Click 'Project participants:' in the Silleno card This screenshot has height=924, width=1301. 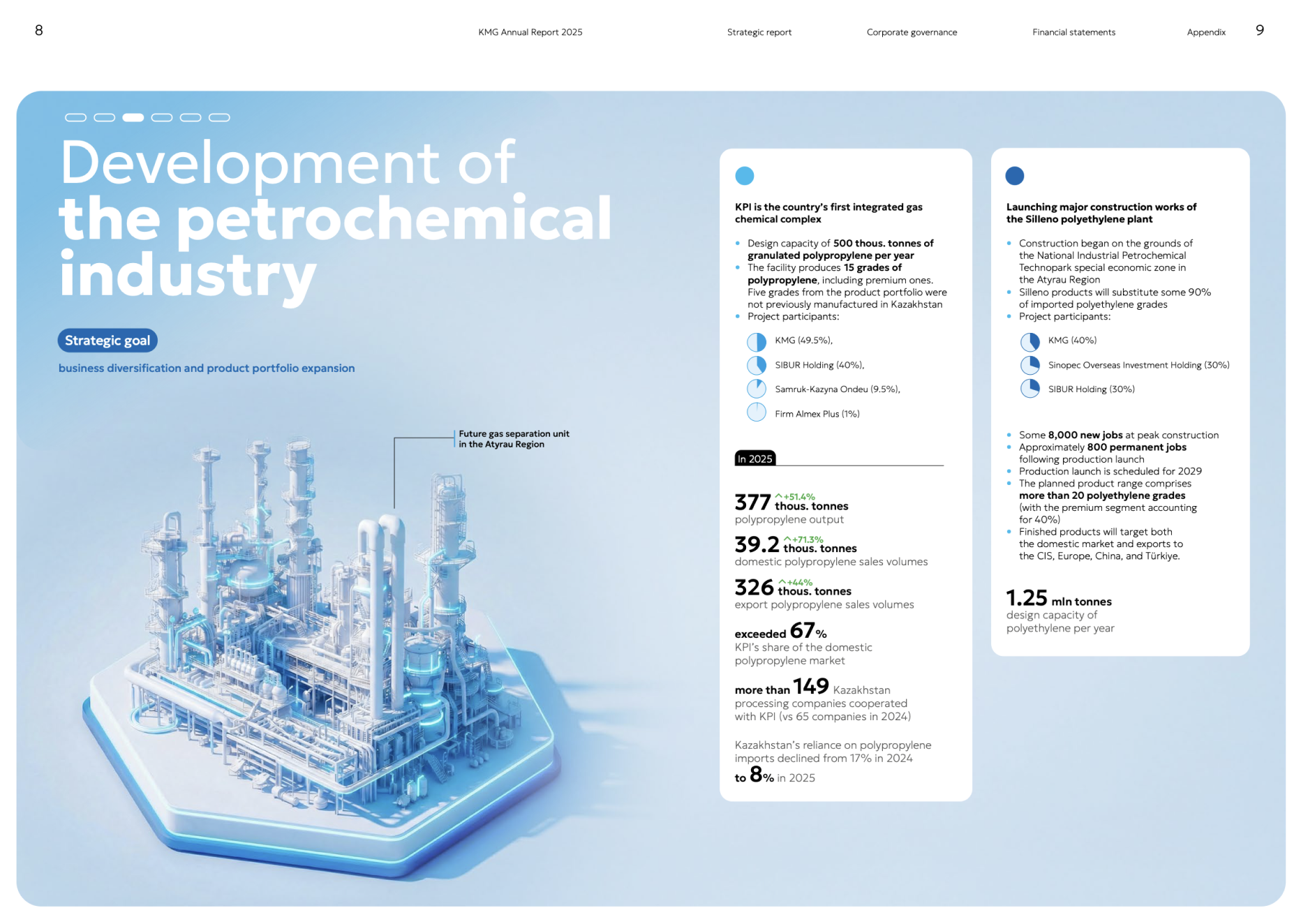(1064, 317)
